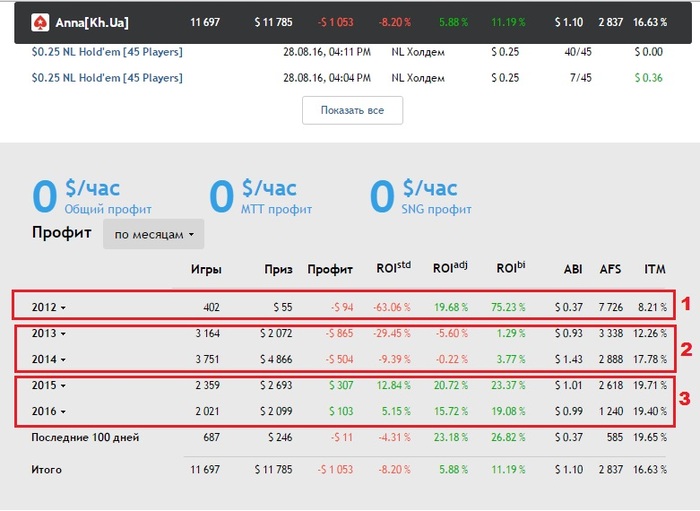Image resolution: width=700 pixels, height=511 pixels.
Task: Sort by 'Профит' column header
Action: 330,269
